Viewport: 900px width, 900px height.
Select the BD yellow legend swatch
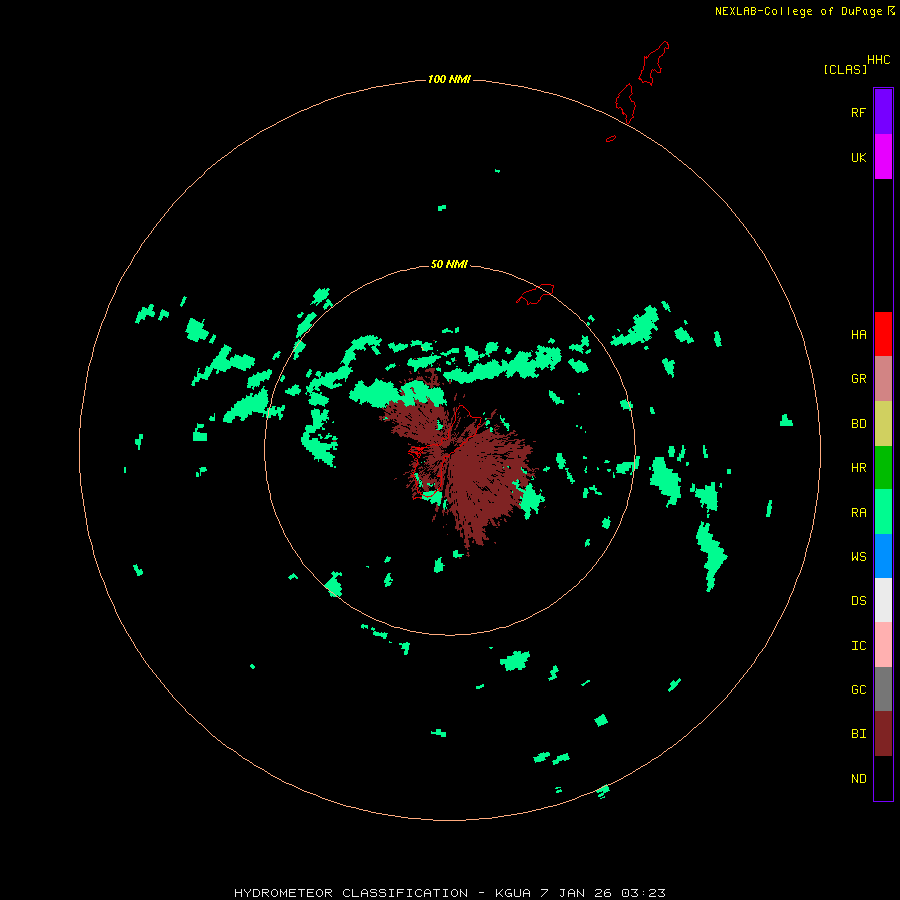click(x=883, y=424)
